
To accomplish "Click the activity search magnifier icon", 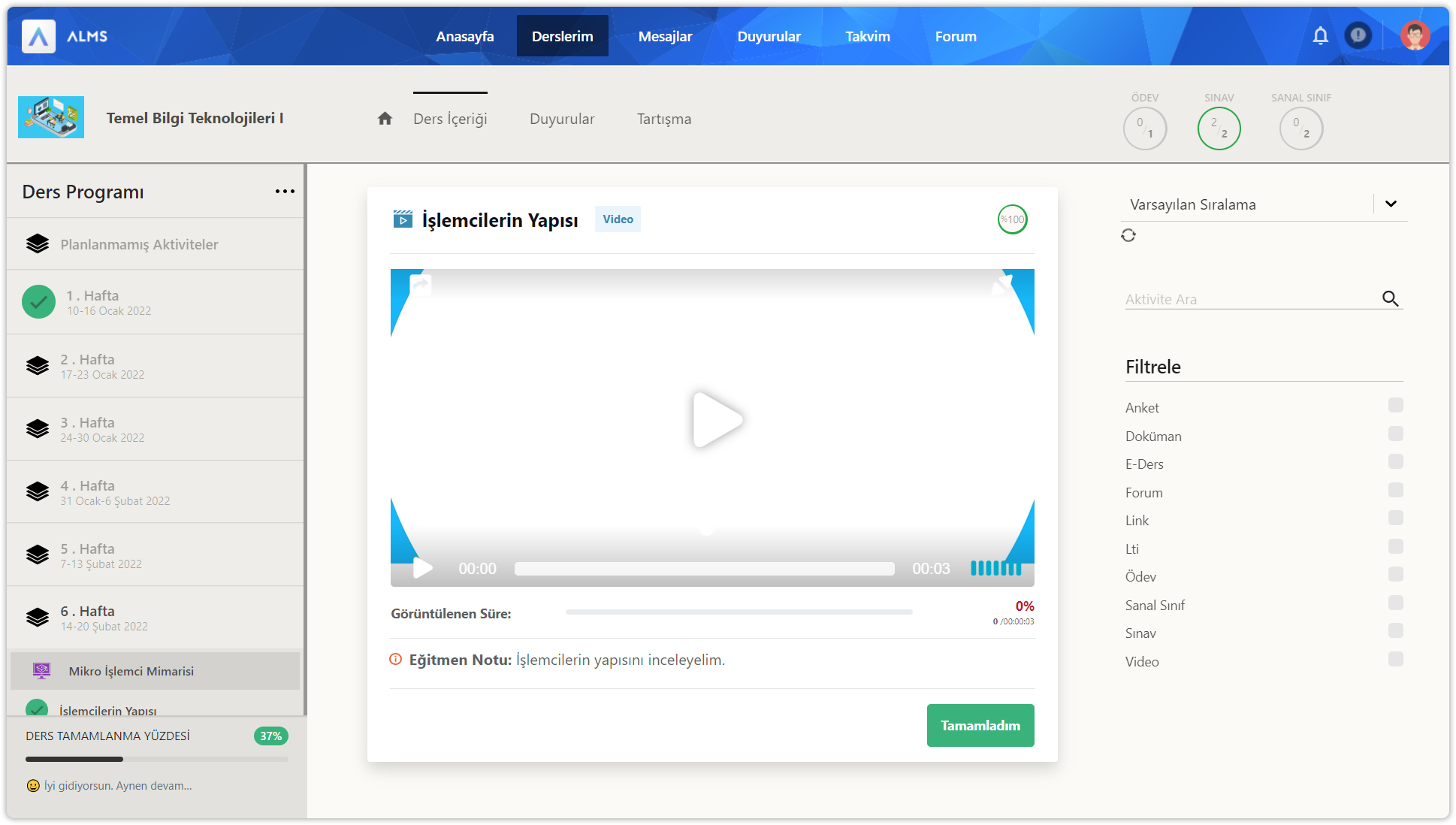I will click(1390, 299).
